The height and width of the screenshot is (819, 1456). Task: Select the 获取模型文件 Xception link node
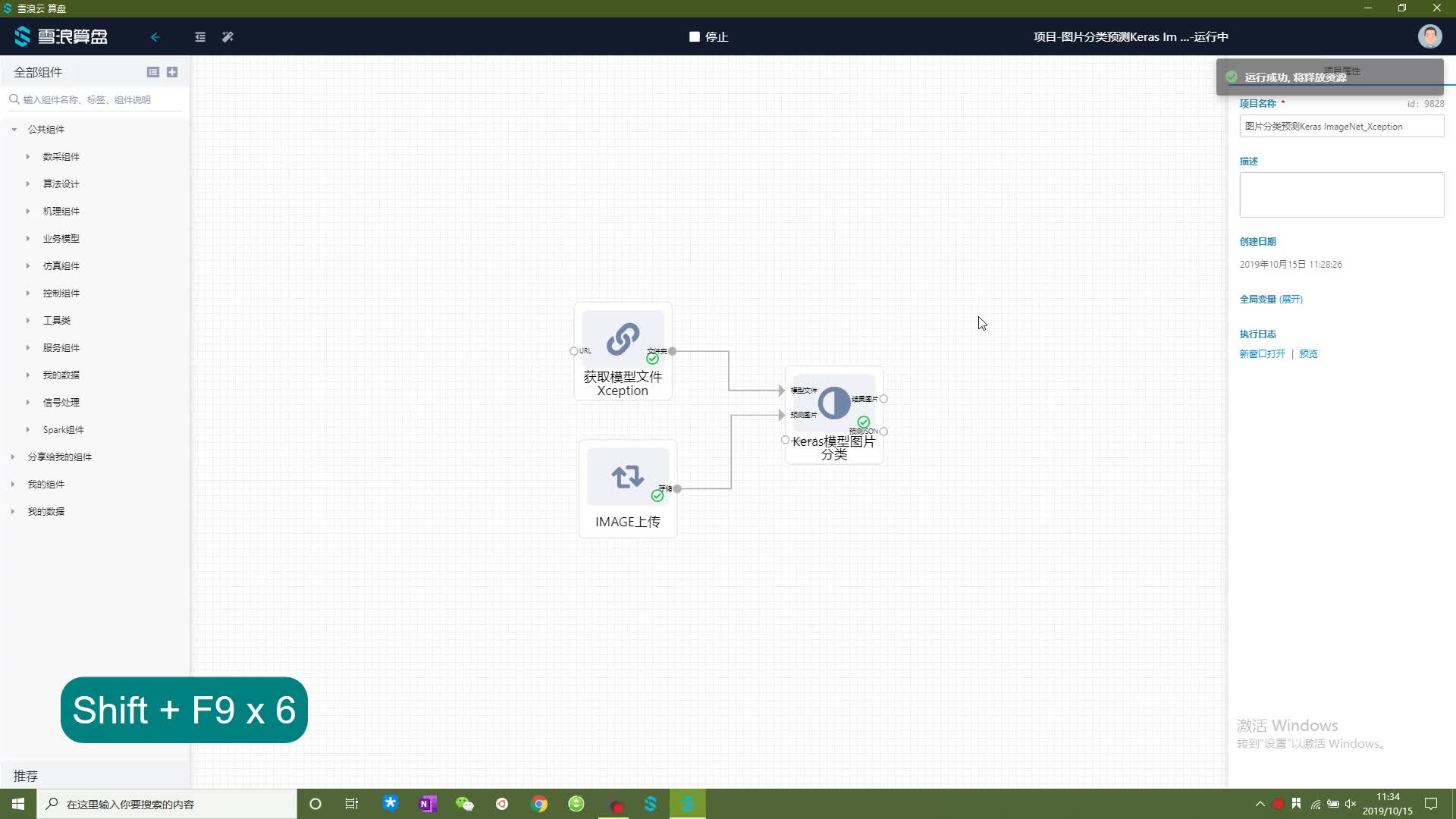click(x=623, y=338)
